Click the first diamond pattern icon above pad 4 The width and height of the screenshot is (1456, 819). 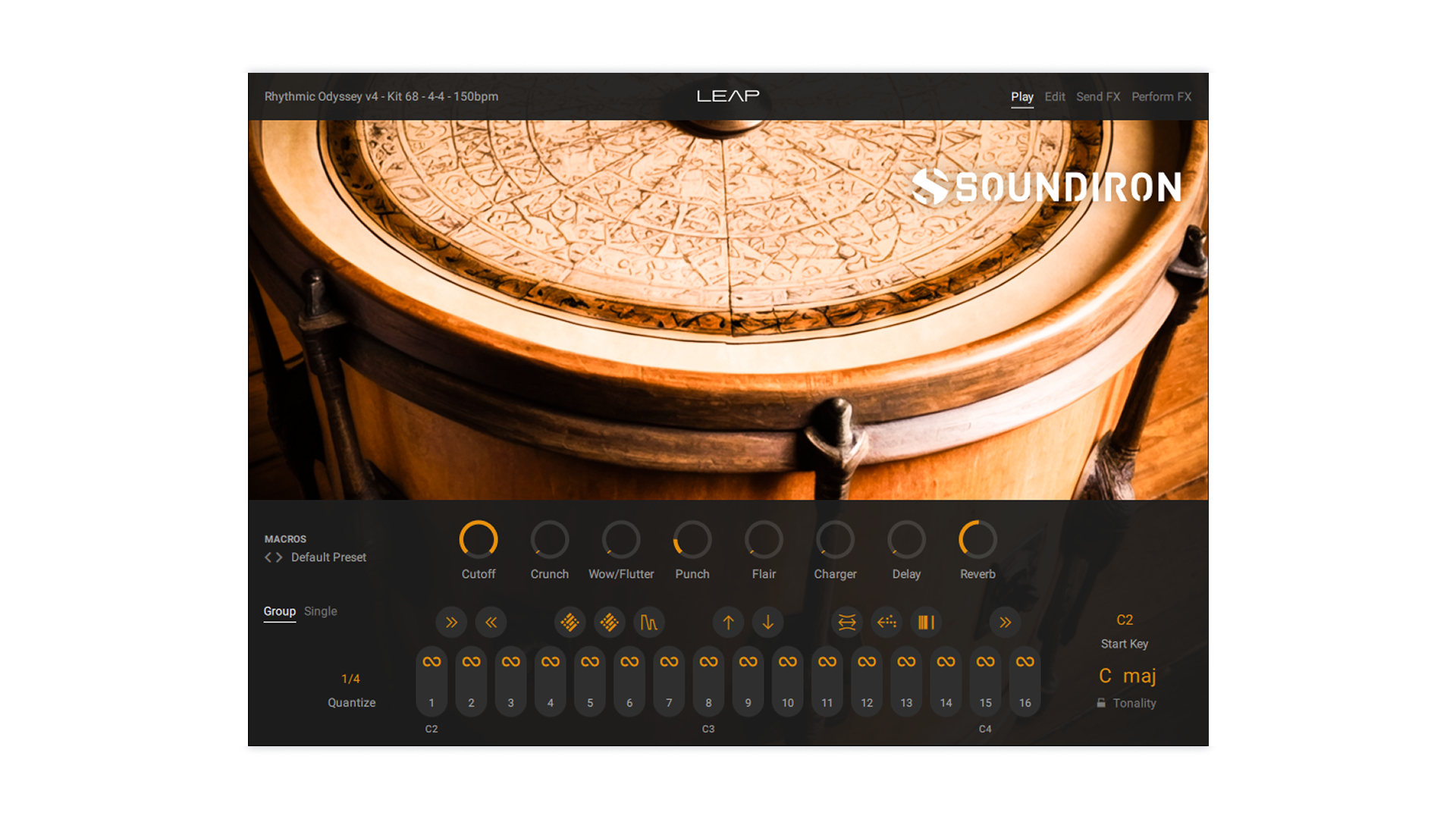click(x=570, y=623)
